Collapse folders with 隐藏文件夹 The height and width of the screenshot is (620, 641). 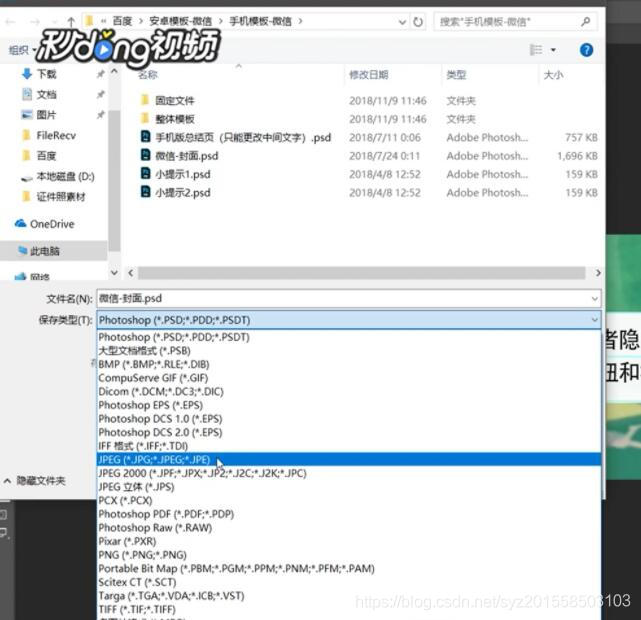pos(35,481)
